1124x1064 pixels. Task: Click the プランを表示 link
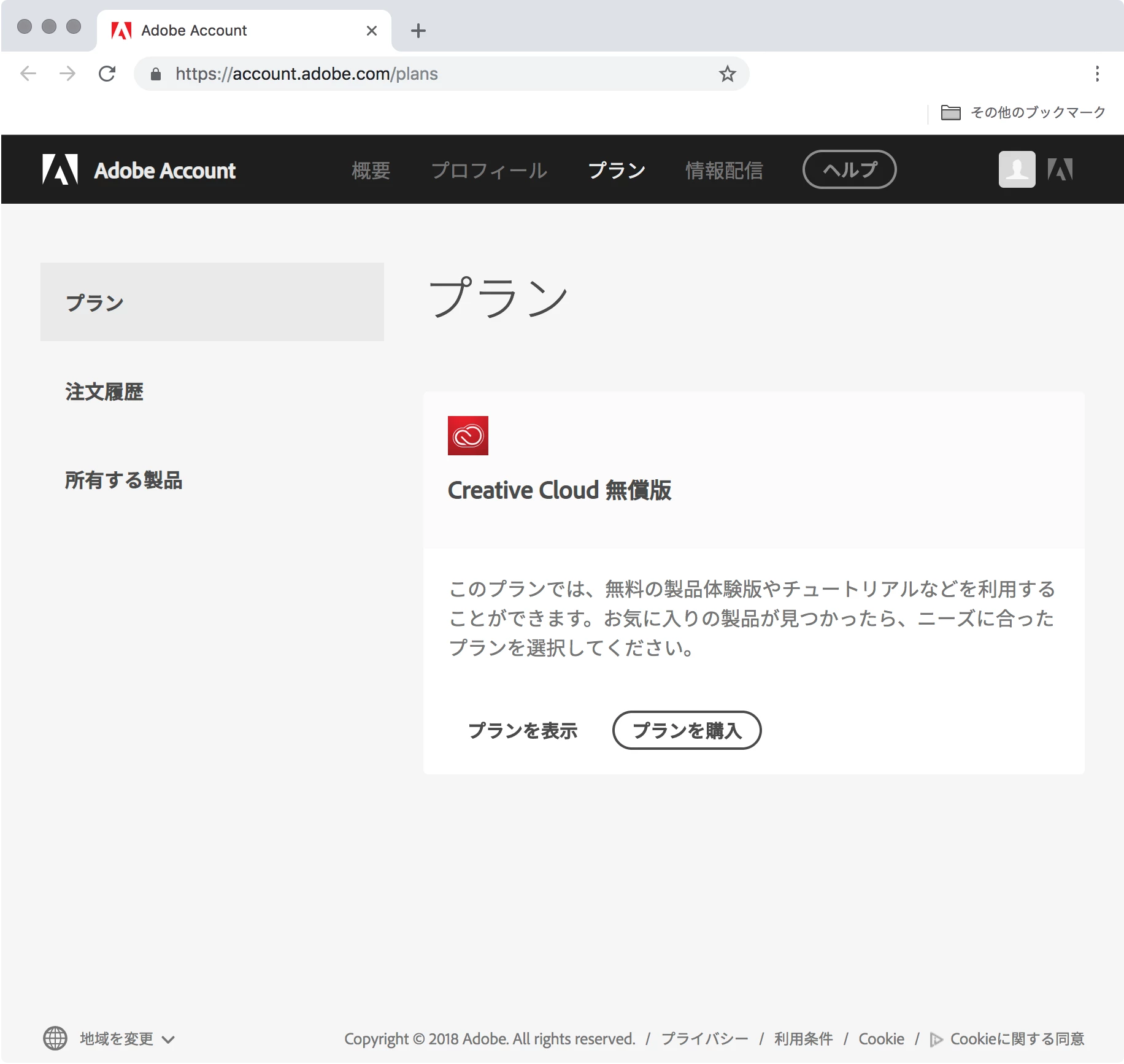pyautogui.click(x=523, y=730)
